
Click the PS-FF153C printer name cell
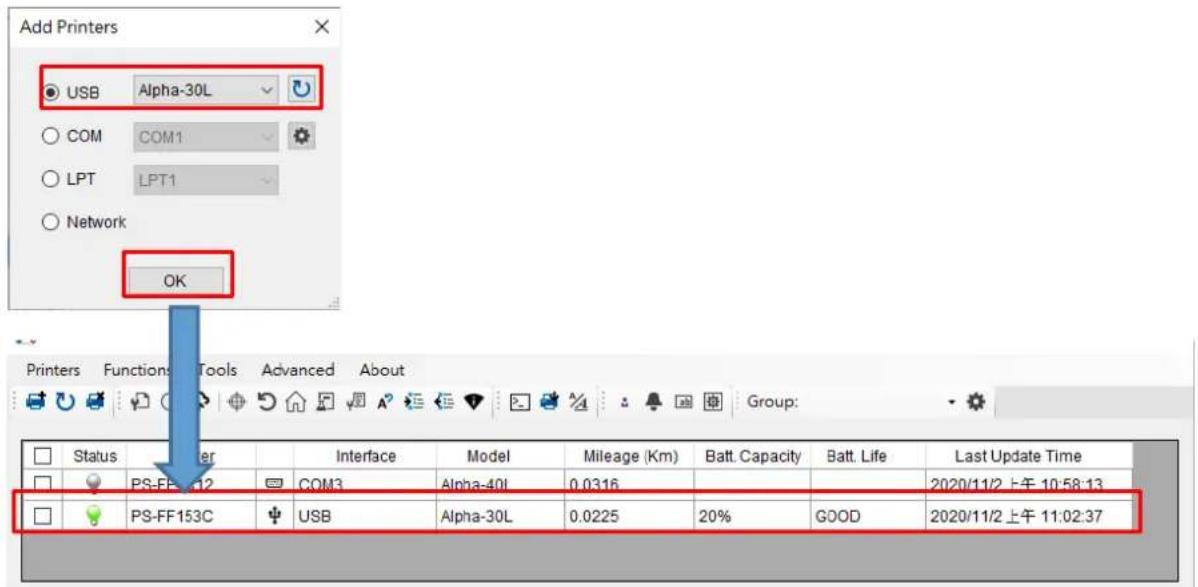[191, 517]
